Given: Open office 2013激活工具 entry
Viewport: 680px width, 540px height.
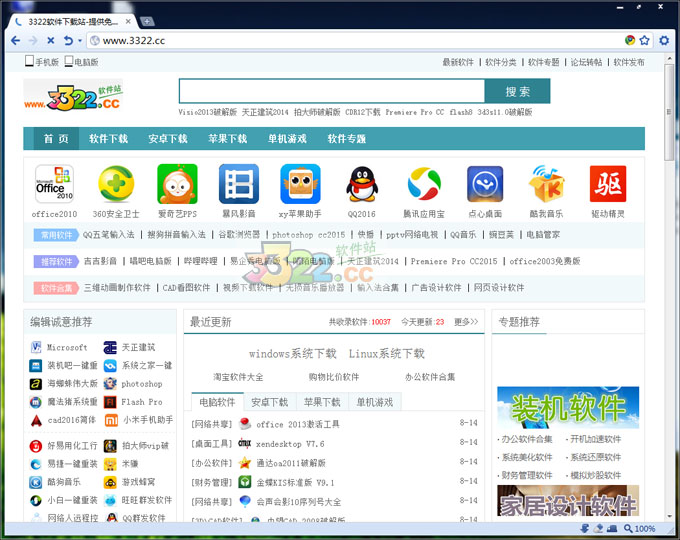Looking at the screenshot, I should 298,425.
